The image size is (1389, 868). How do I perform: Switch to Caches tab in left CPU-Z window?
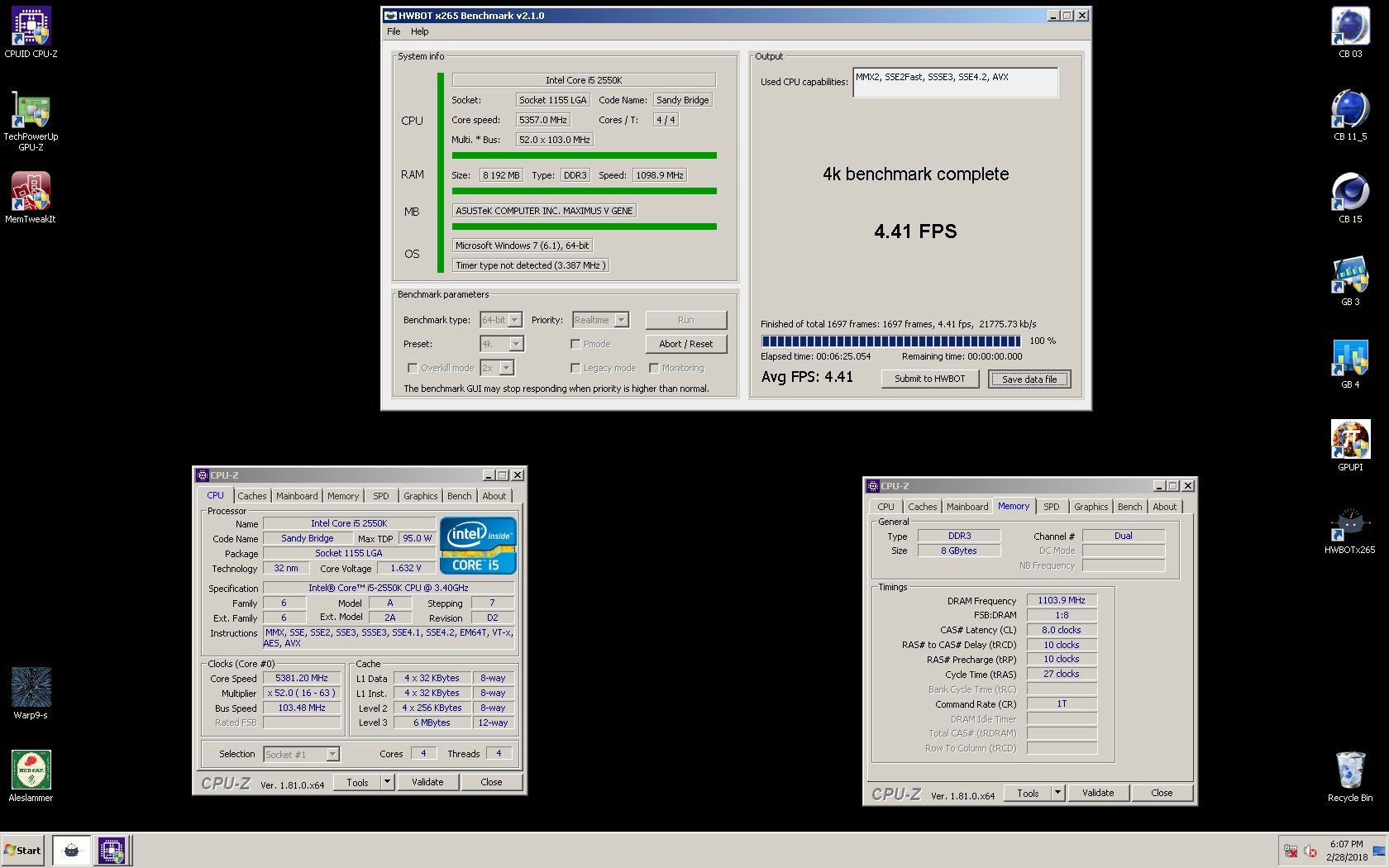pos(252,496)
